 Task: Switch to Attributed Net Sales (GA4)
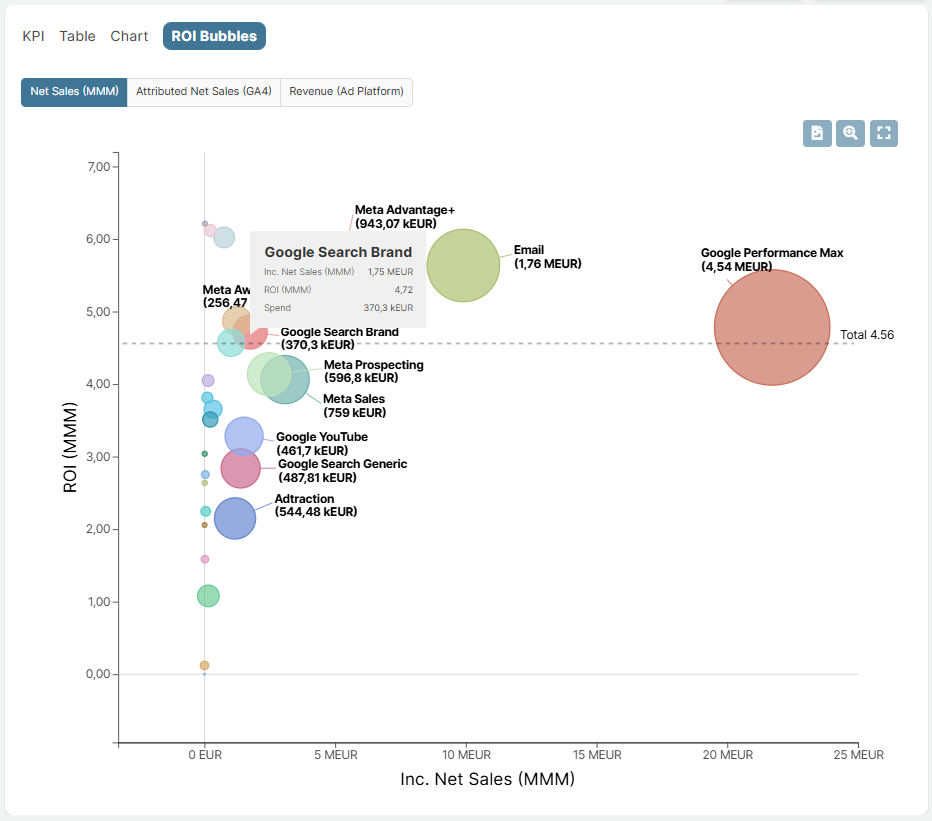pyautogui.click(x=203, y=92)
